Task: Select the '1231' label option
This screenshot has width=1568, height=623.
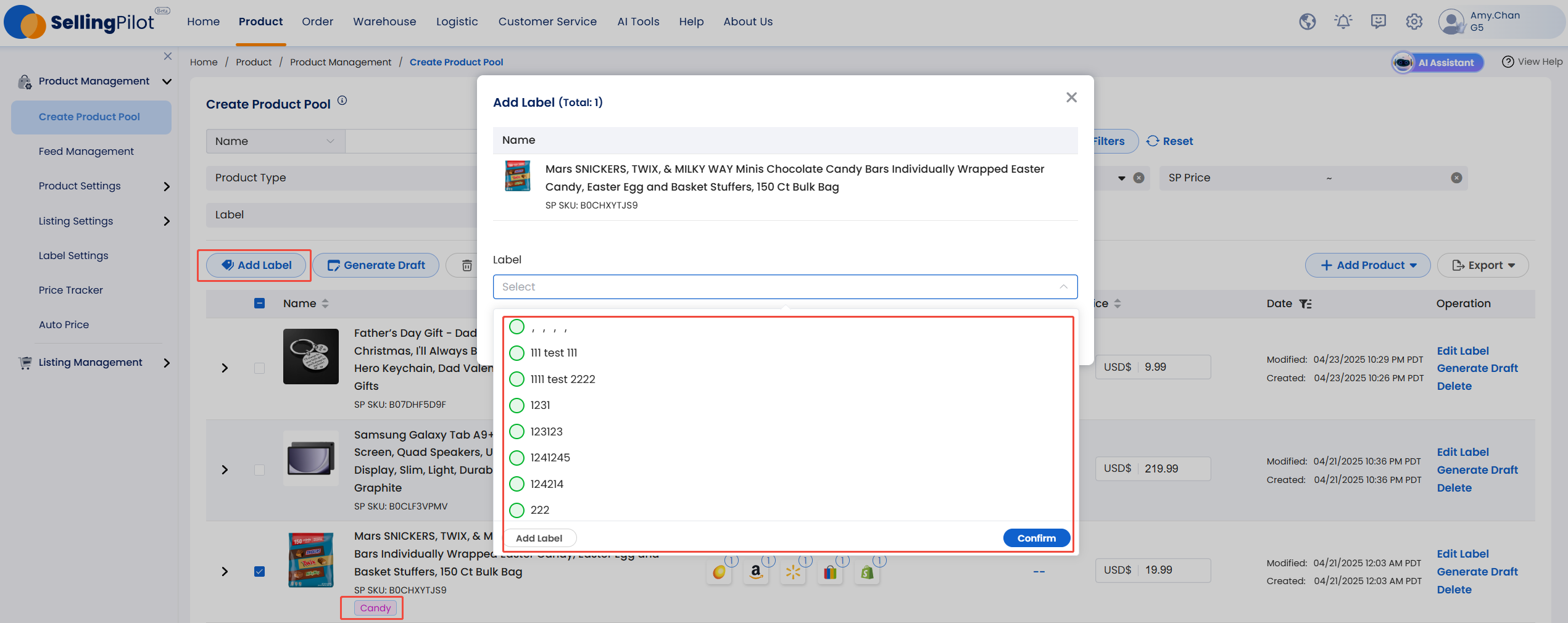Action: [x=517, y=405]
